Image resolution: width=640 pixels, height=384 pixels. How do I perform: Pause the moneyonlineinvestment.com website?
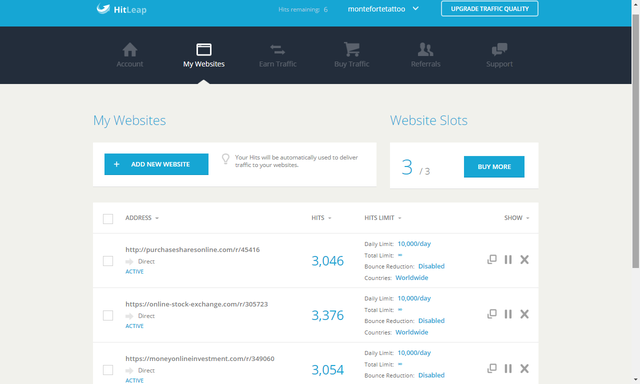point(508,368)
